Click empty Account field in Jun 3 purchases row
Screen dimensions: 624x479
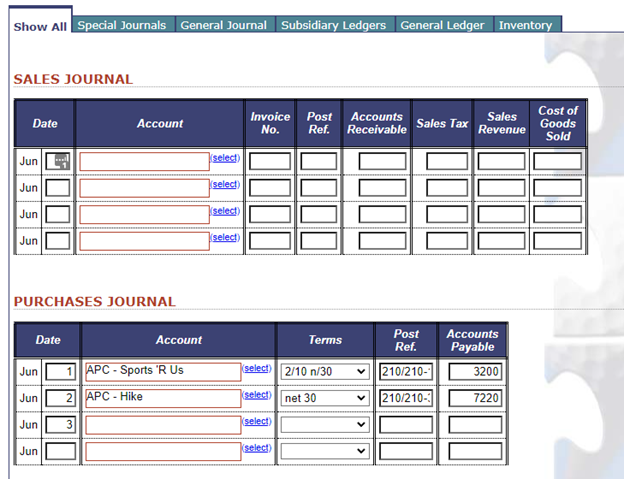click(163, 425)
